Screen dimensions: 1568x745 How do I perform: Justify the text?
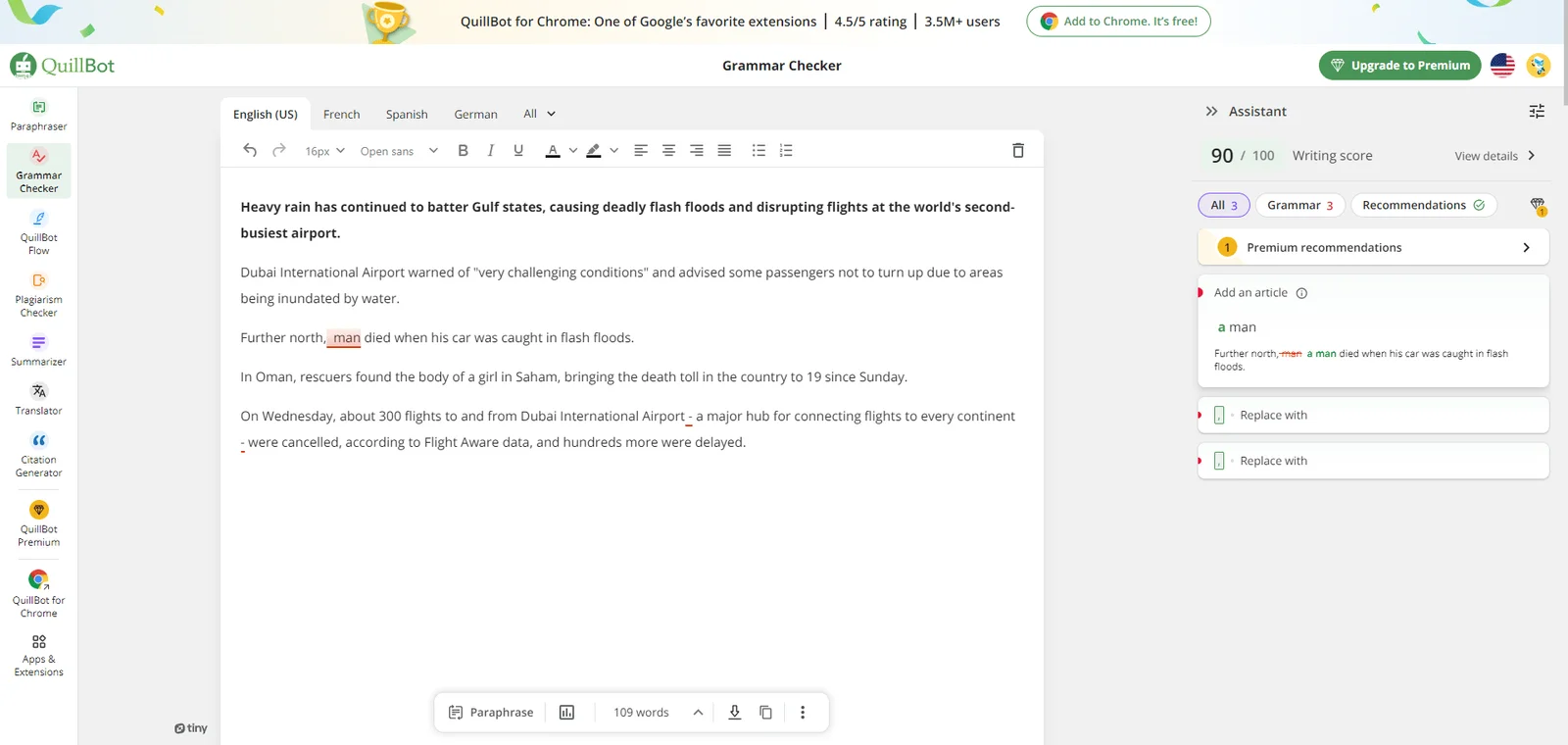[724, 150]
